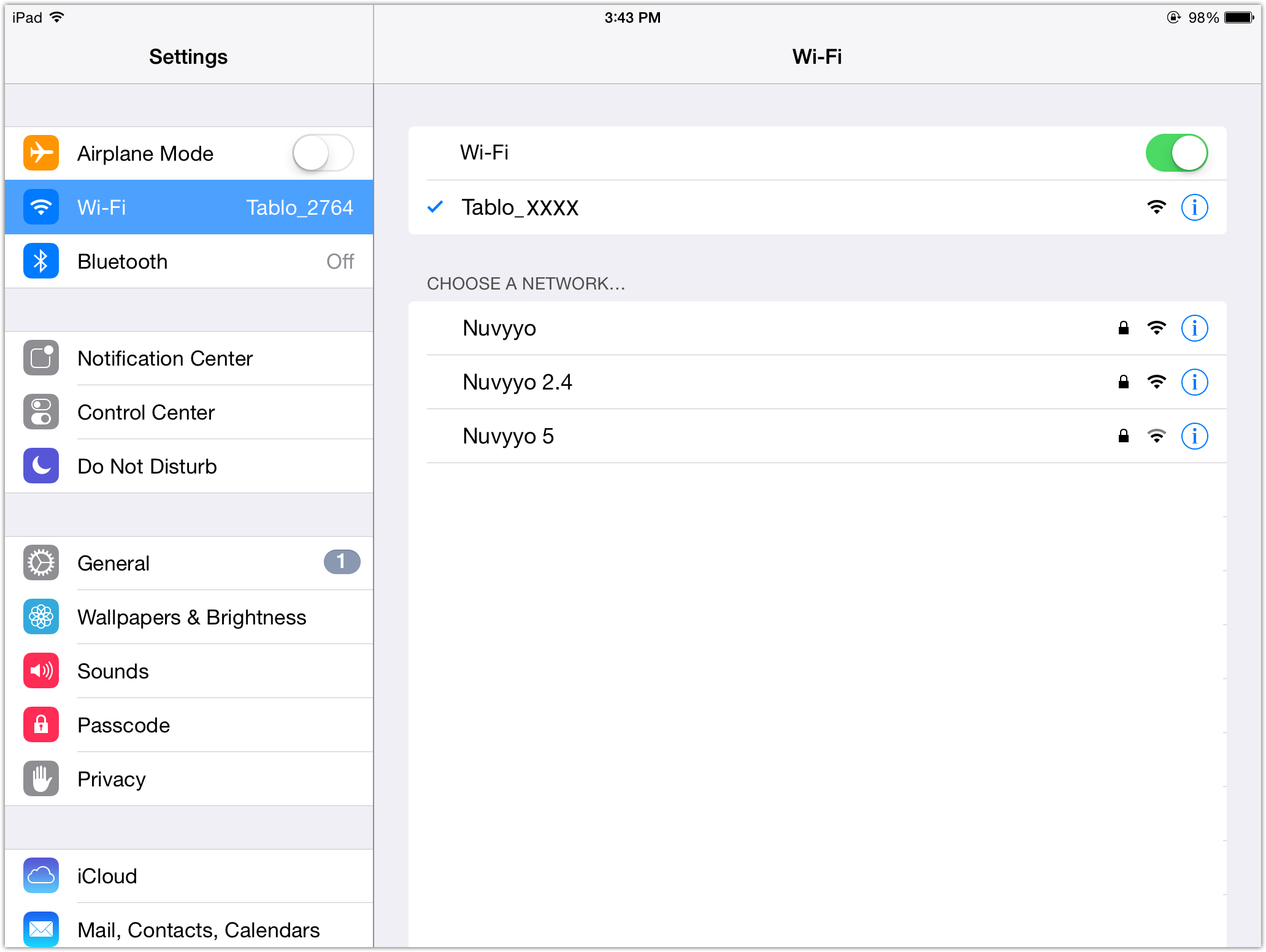Tap the orange Airplane Mode icon
Image resolution: width=1266 pixels, height=952 pixels.
(41, 153)
